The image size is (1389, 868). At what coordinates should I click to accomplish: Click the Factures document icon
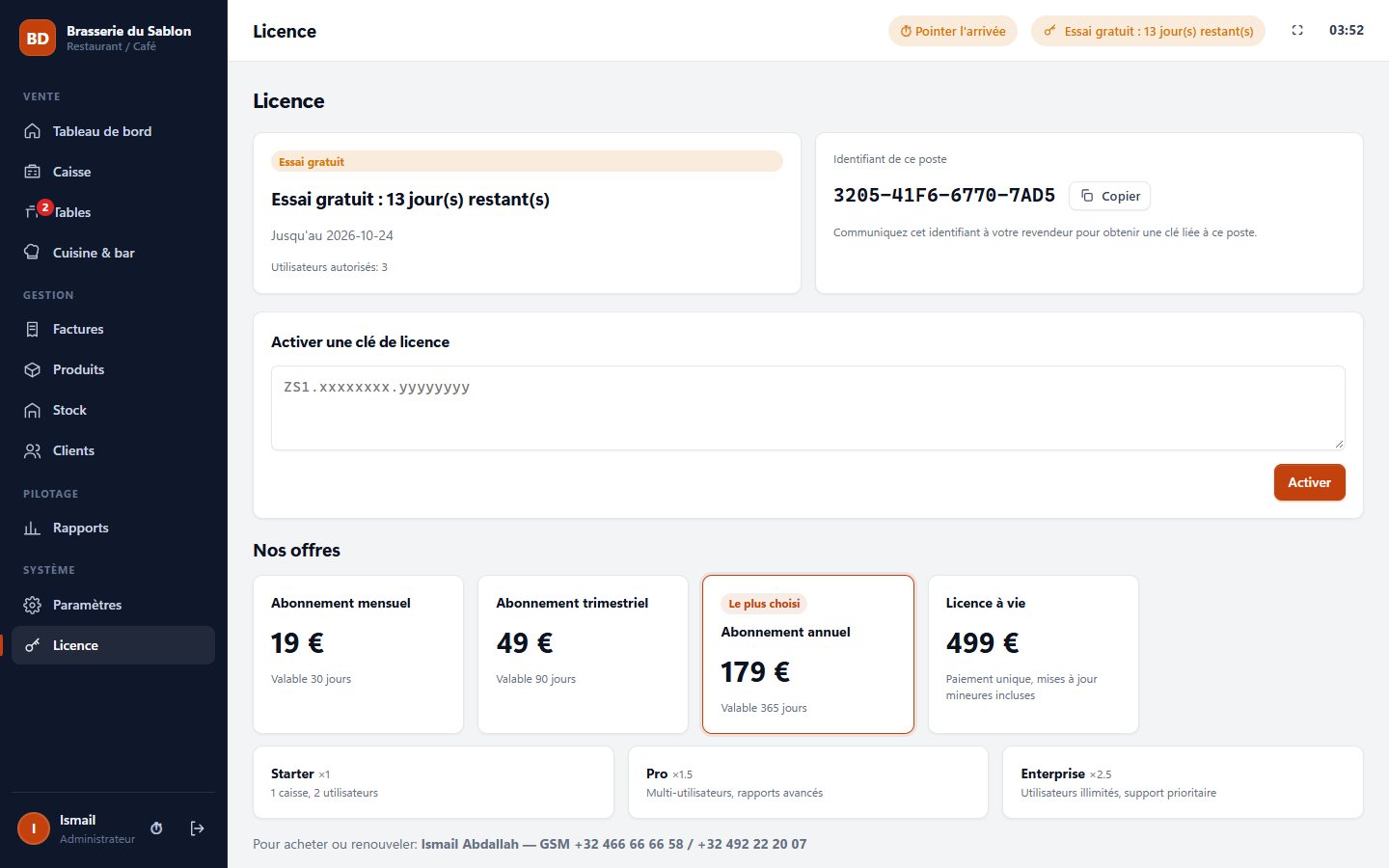[32, 329]
